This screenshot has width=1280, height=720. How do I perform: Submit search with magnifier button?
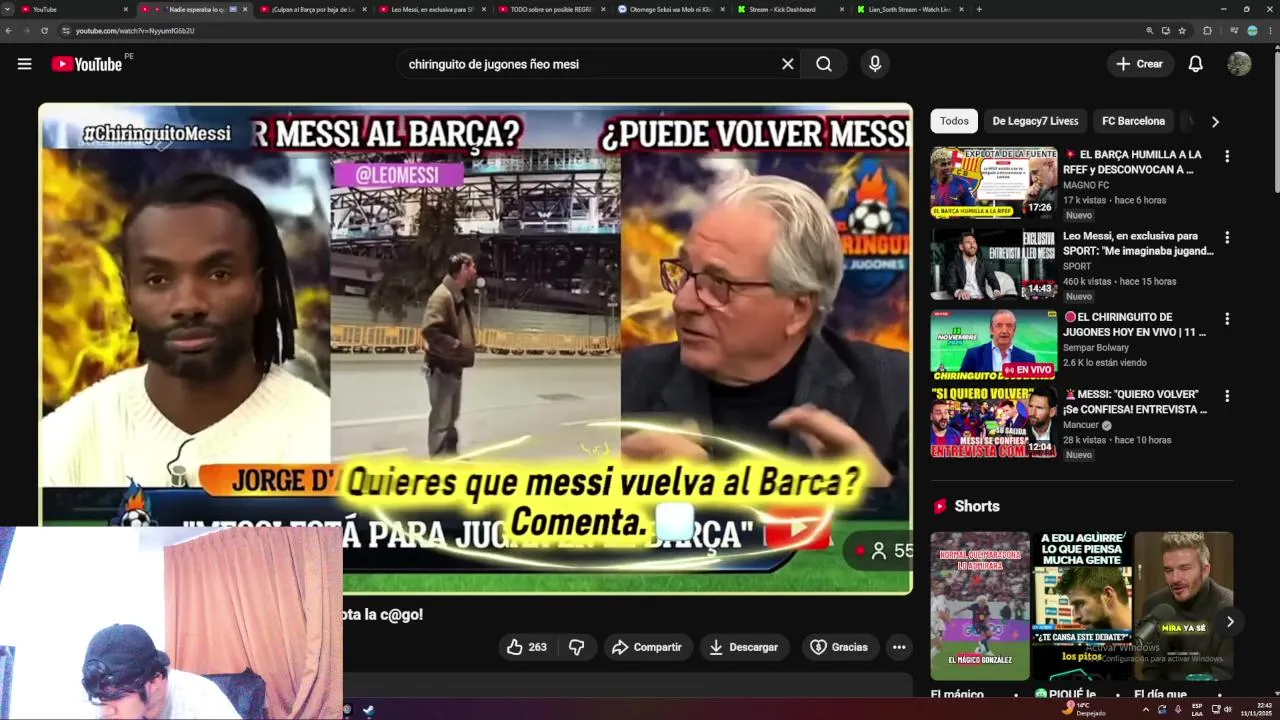824,64
